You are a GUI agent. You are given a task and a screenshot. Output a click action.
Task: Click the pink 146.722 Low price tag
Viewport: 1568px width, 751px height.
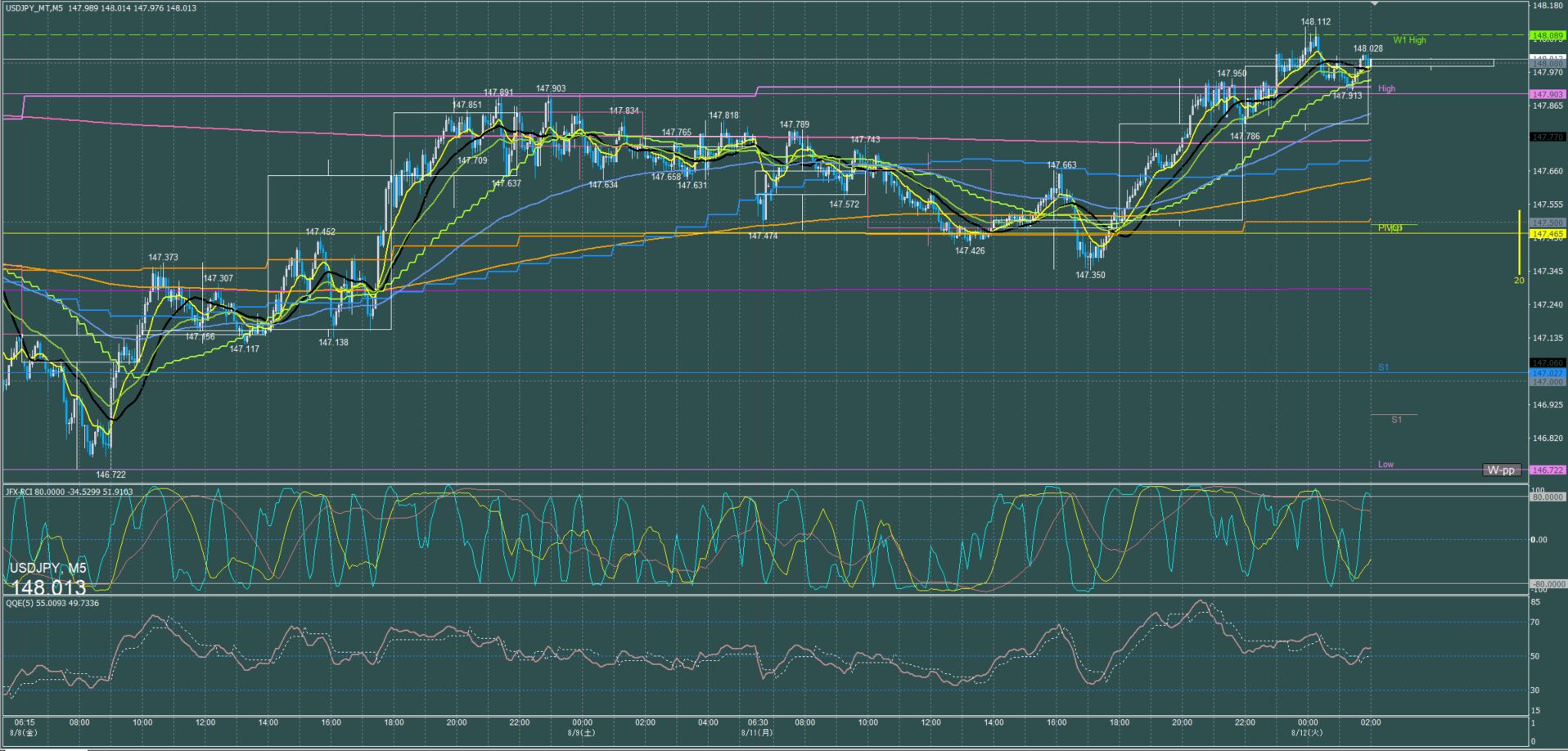1548,470
